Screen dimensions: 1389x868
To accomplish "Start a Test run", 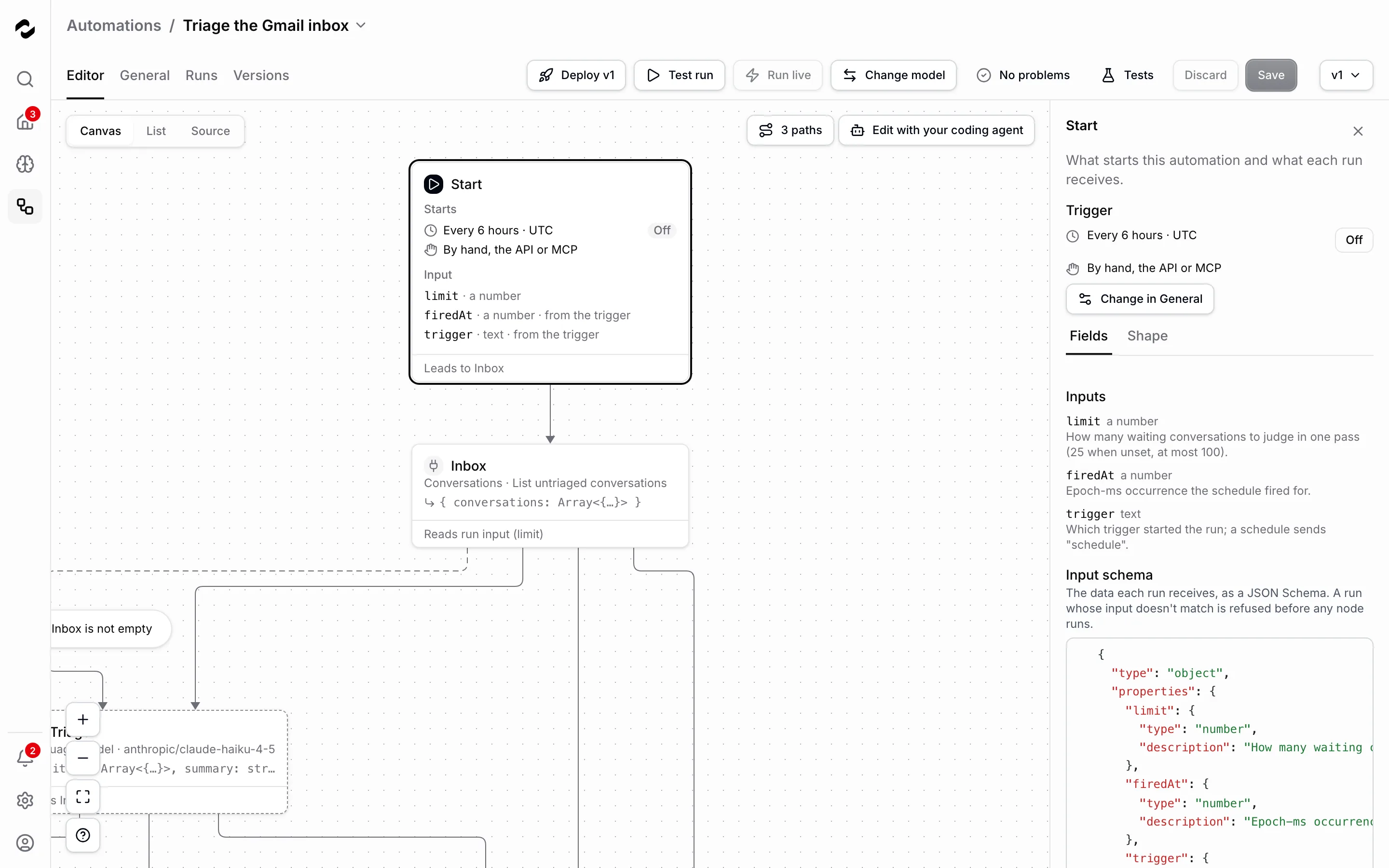I will 679,75.
